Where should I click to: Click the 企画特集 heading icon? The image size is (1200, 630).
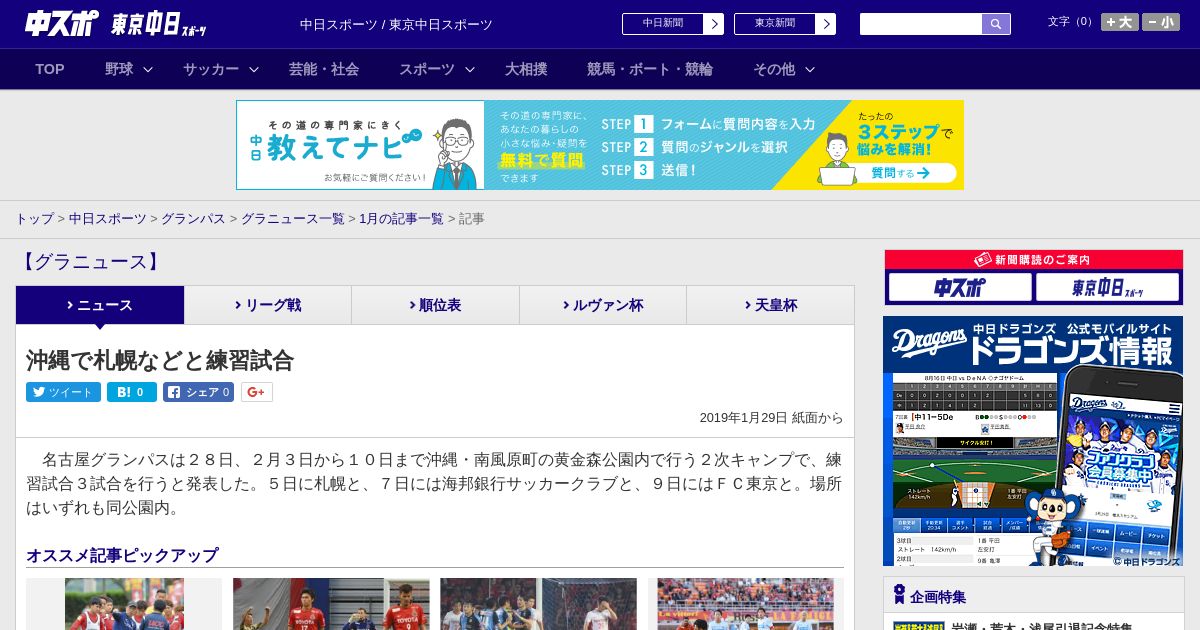(x=899, y=596)
